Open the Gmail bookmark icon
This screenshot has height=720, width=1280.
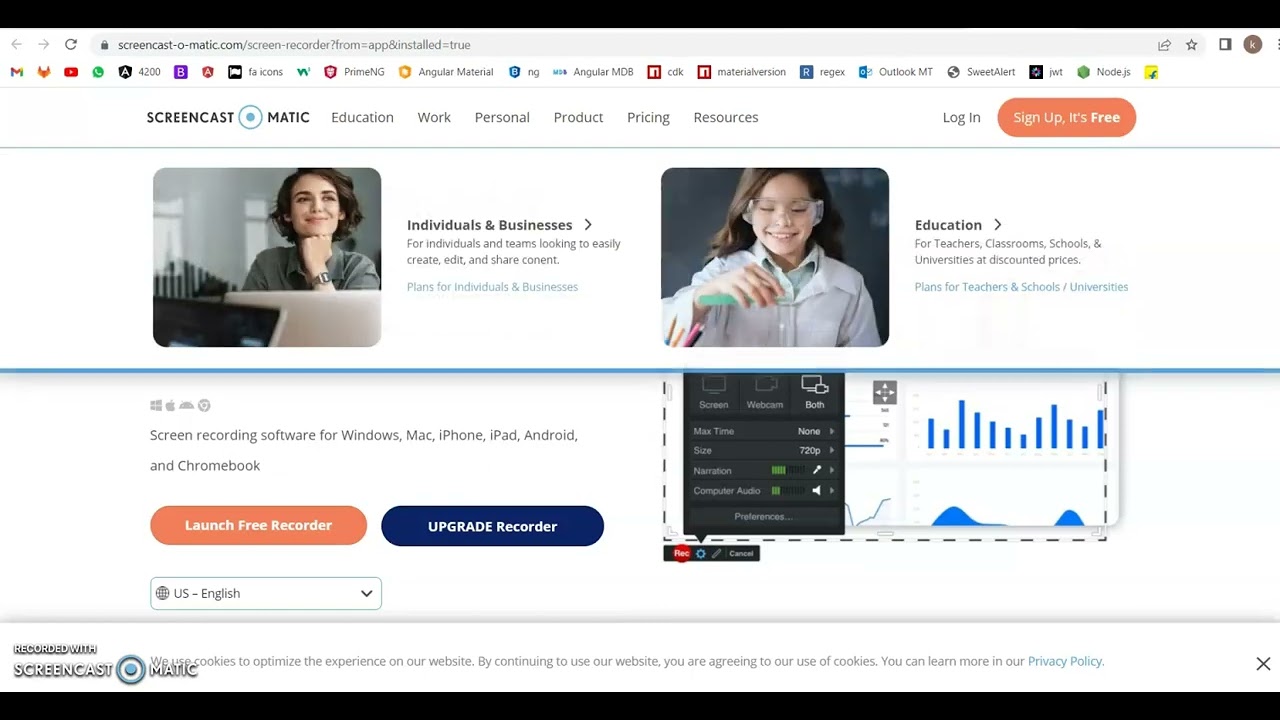(16, 72)
